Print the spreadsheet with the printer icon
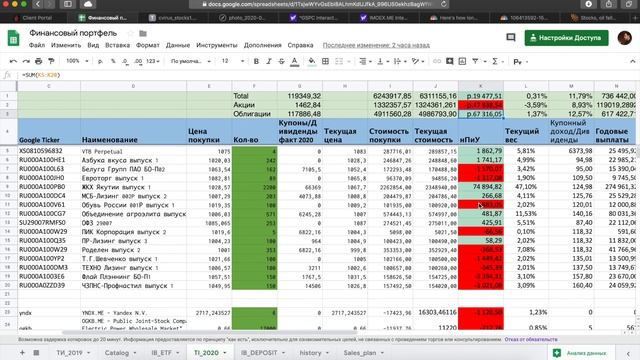This screenshot has height=360, width=640. coord(38,61)
